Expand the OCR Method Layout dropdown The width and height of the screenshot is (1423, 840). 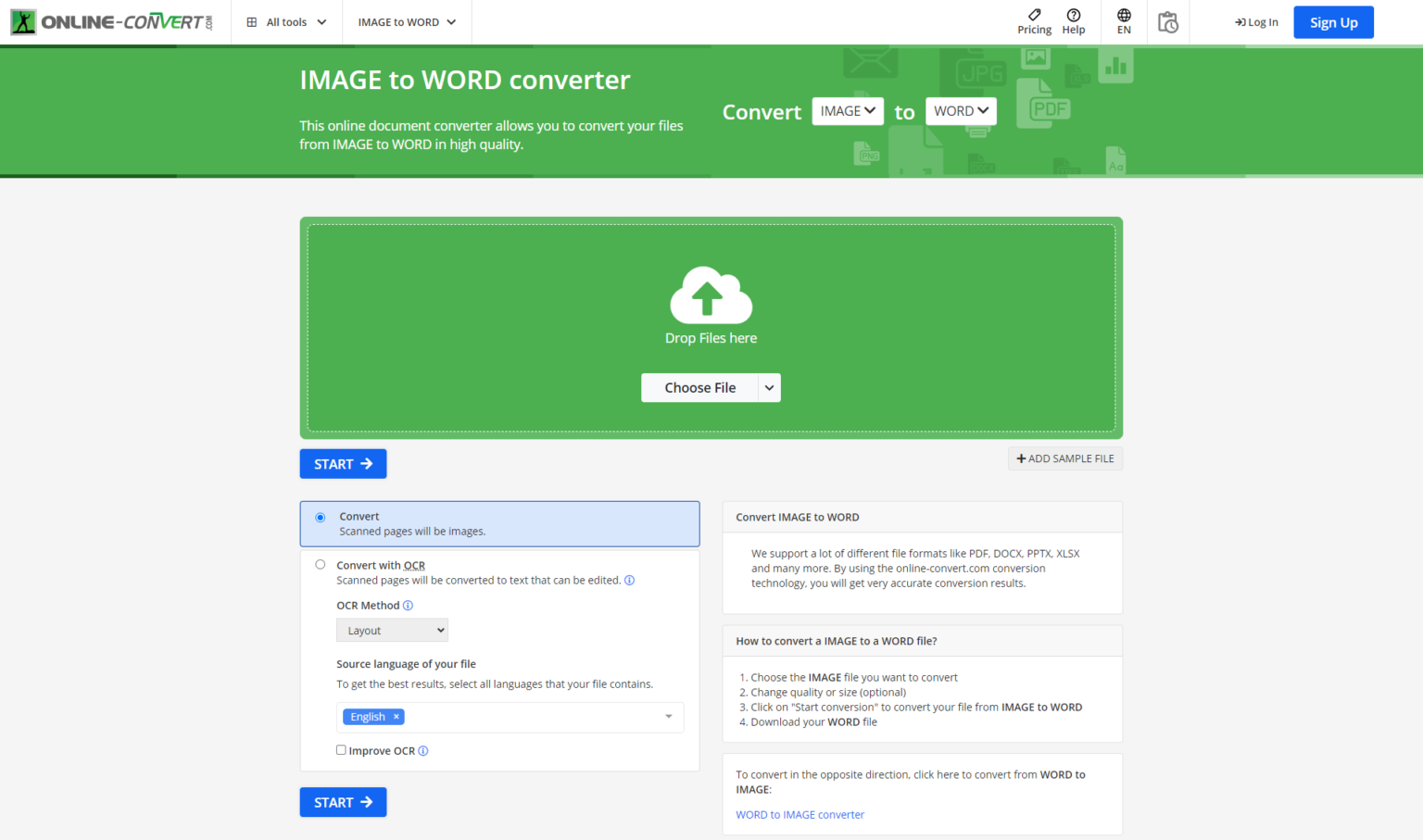(392, 631)
